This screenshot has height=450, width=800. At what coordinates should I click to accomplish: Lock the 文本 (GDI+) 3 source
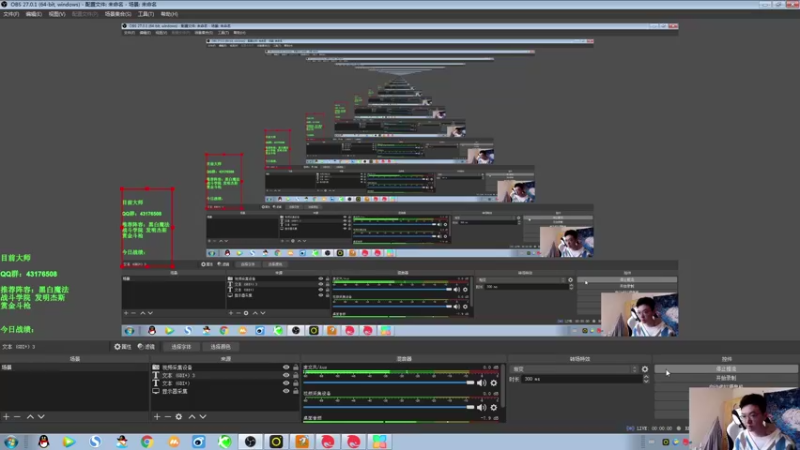click(296, 375)
